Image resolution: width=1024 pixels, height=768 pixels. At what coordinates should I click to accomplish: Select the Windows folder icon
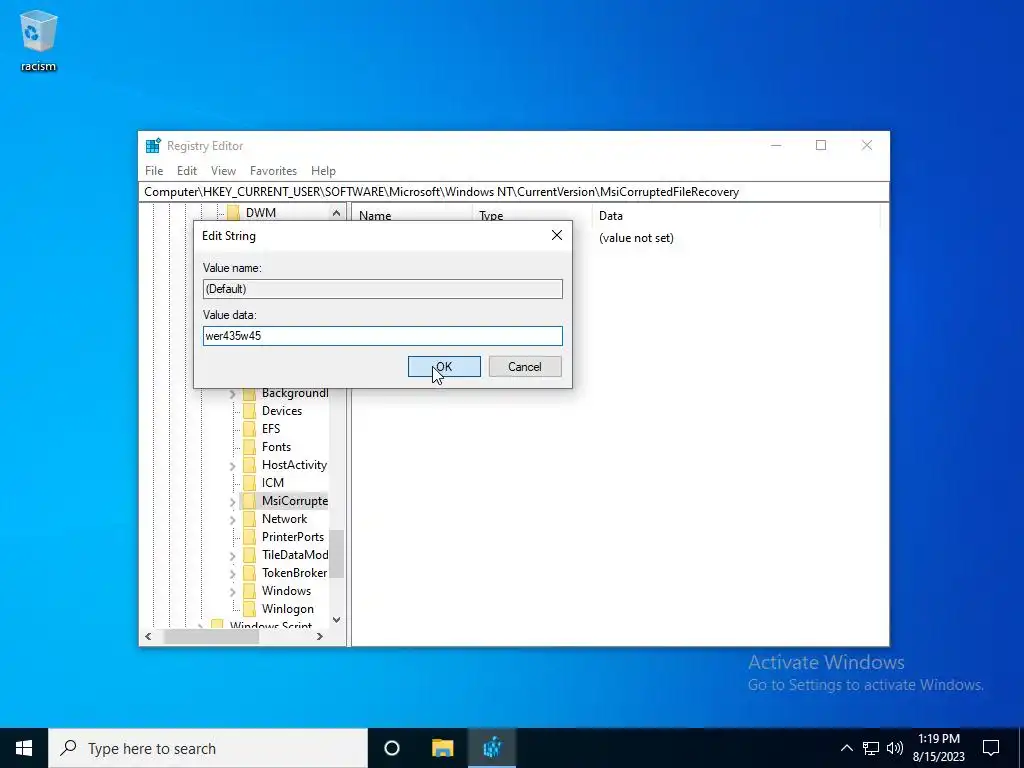[x=249, y=590]
